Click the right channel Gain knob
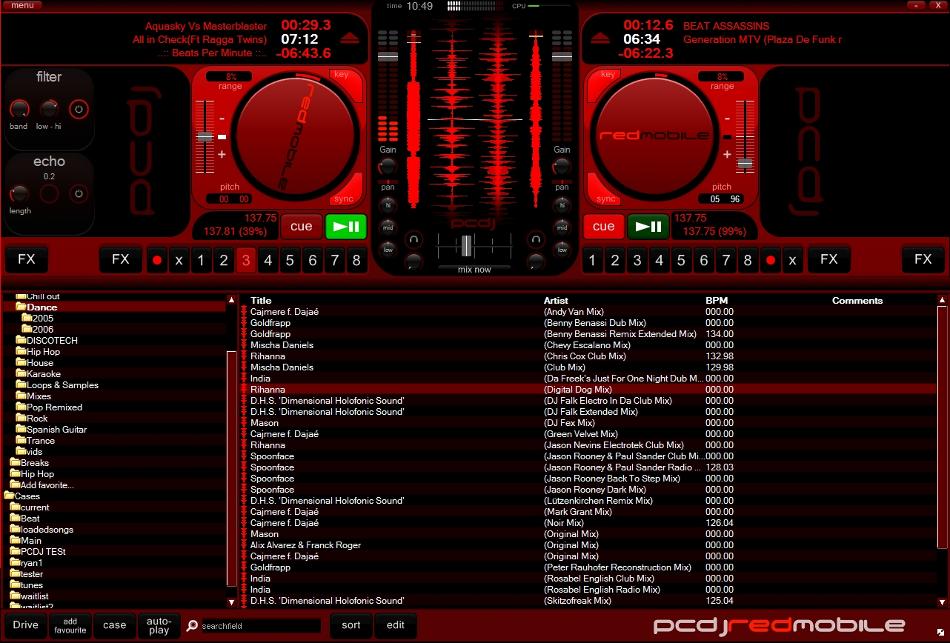The image size is (950, 643). tap(562, 166)
